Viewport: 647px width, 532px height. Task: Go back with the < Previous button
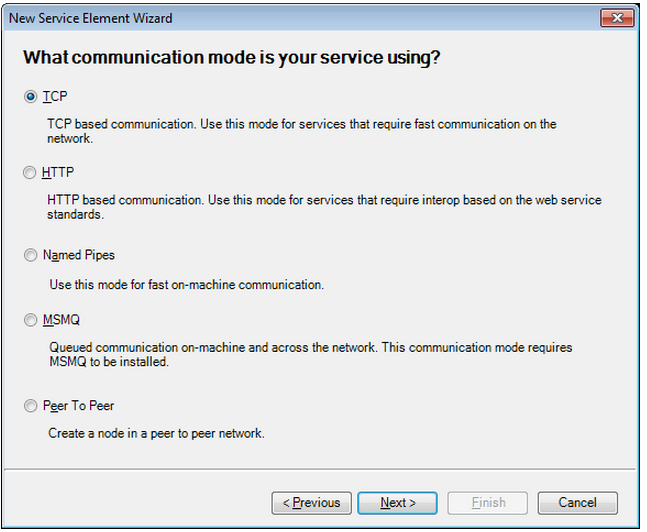coord(312,503)
